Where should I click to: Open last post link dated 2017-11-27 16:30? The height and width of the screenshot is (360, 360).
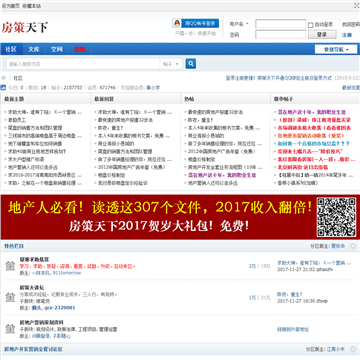pos(290,294)
